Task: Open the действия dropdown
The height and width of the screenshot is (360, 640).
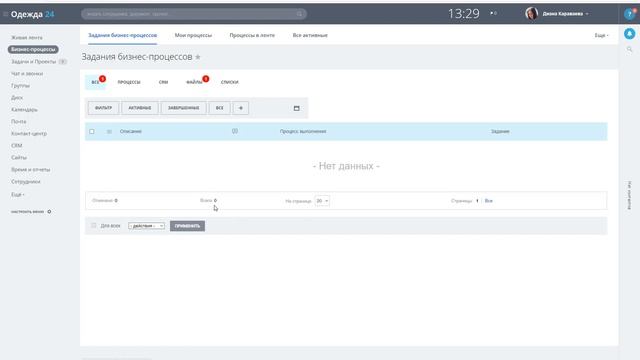Action: tap(147, 226)
